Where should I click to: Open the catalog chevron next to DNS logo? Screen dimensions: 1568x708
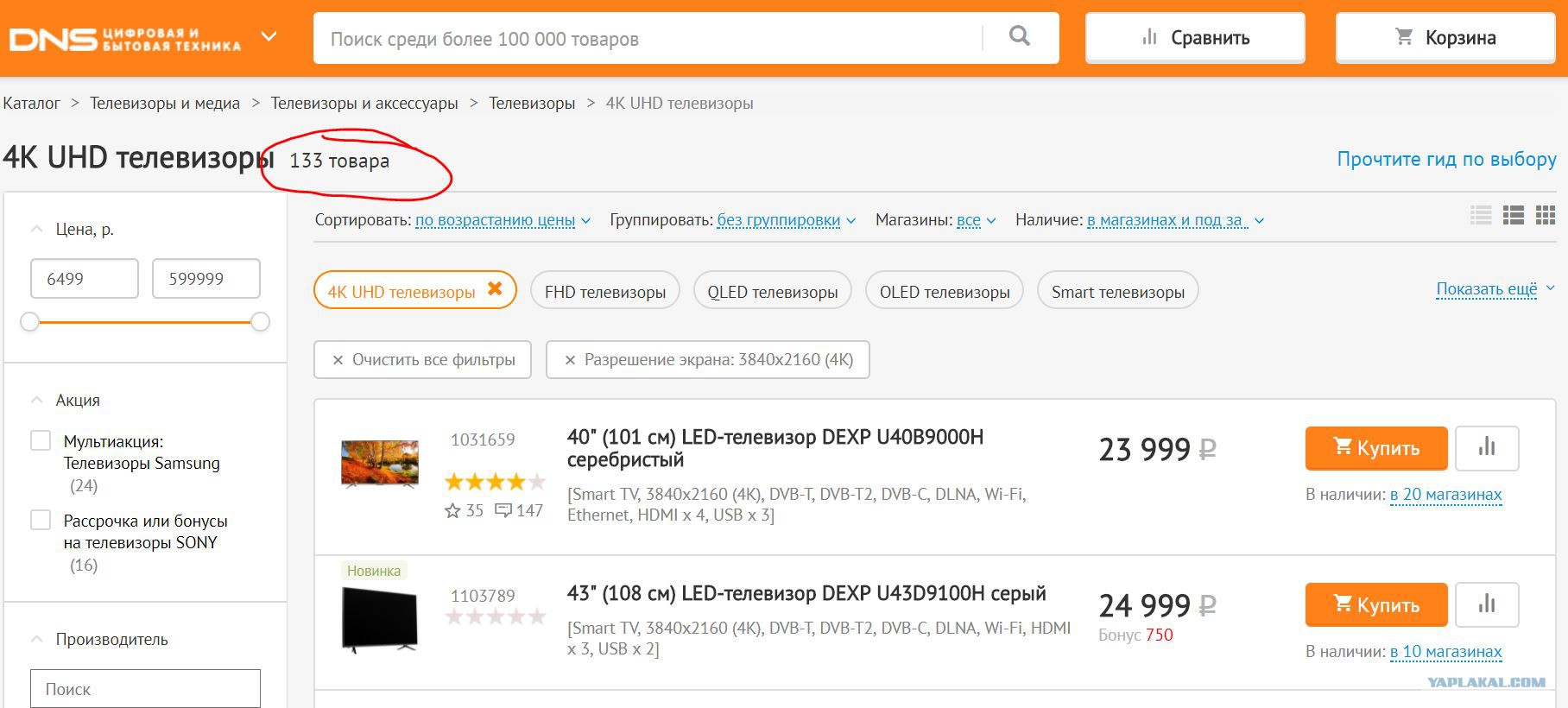pyautogui.click(x=269, y=37)
